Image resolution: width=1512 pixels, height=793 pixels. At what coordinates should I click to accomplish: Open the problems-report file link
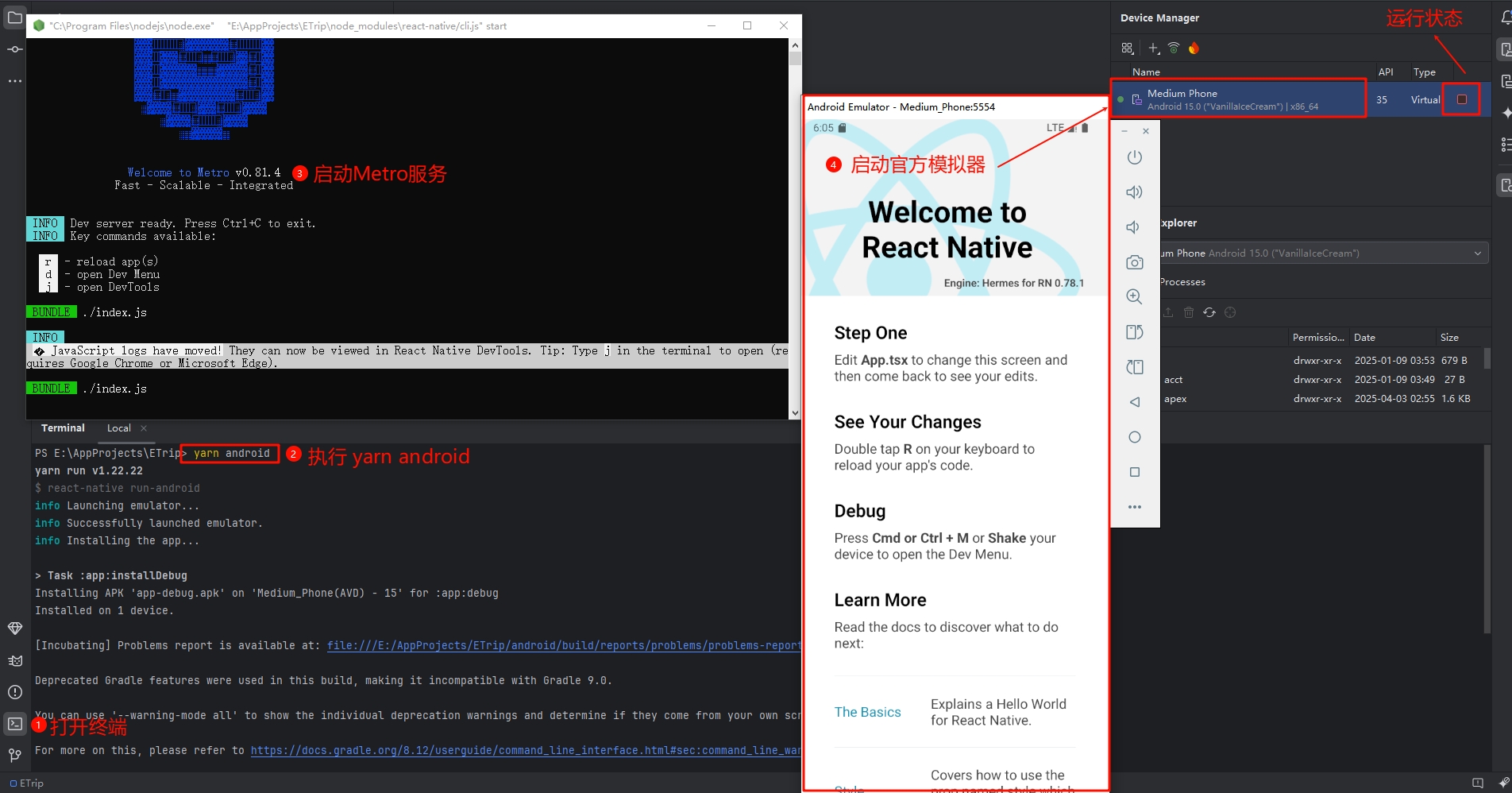[564, 645]
